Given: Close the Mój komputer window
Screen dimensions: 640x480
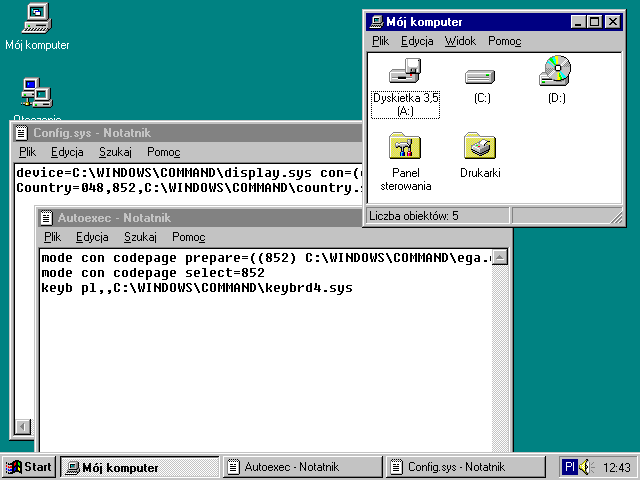Looking at the screenshot, I should coord(613,22).
